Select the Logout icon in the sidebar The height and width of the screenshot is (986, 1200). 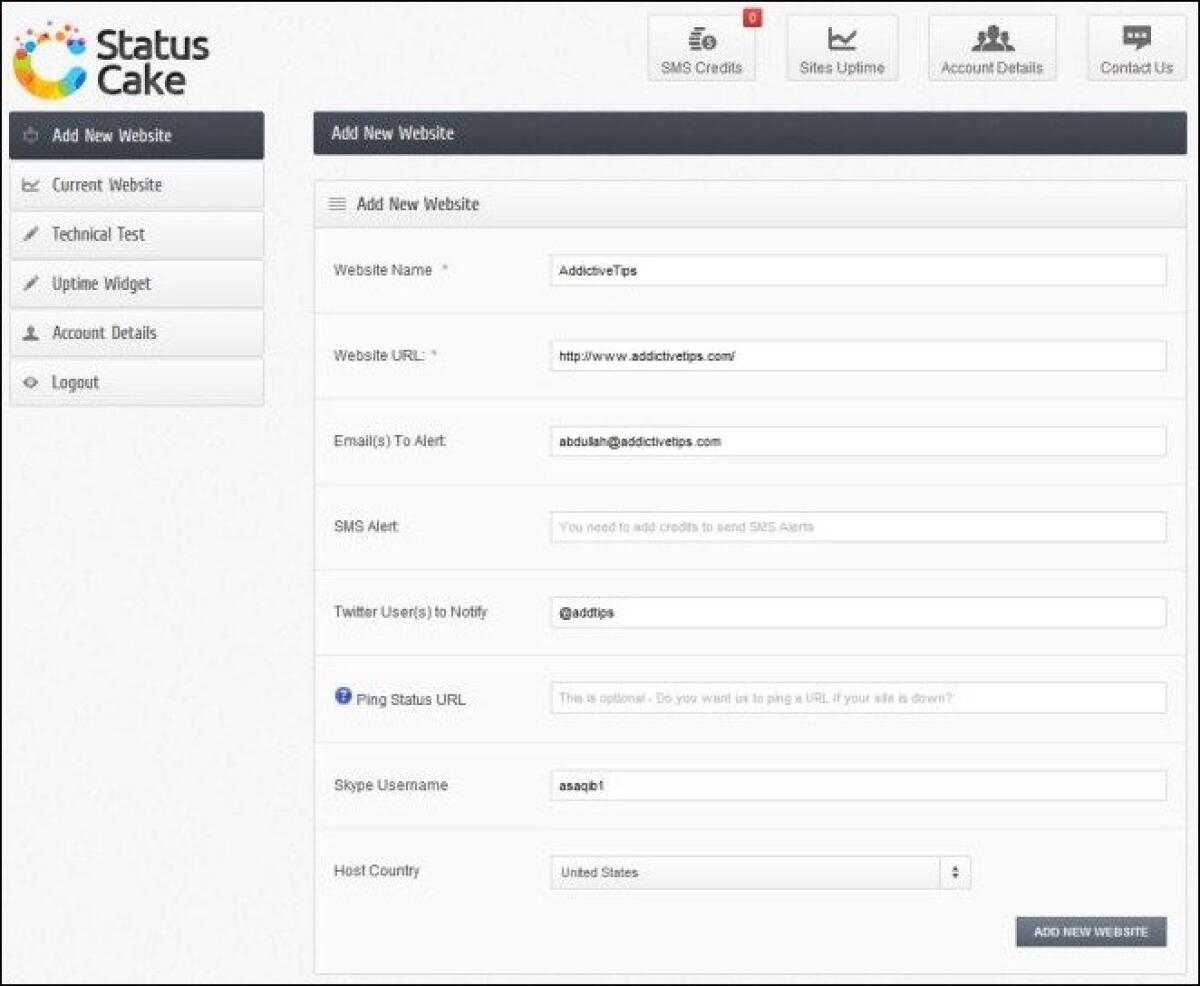pyautogui.click(x=31, y=382)
